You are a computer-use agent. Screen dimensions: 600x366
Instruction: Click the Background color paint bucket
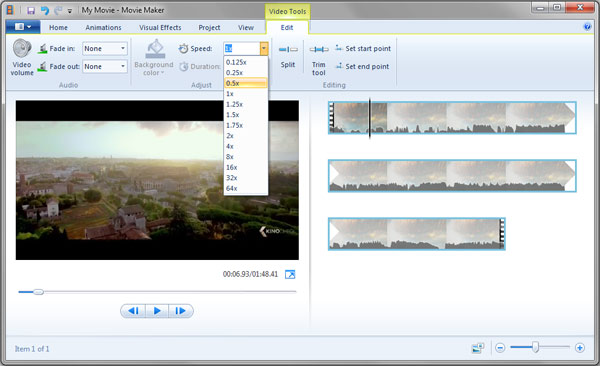pos(155,49)
